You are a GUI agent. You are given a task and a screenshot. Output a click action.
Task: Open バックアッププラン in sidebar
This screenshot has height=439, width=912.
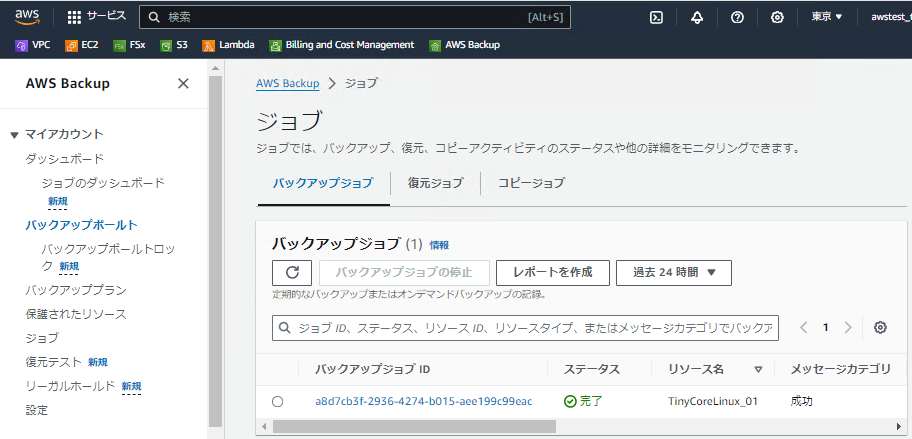tap(76, 290)
